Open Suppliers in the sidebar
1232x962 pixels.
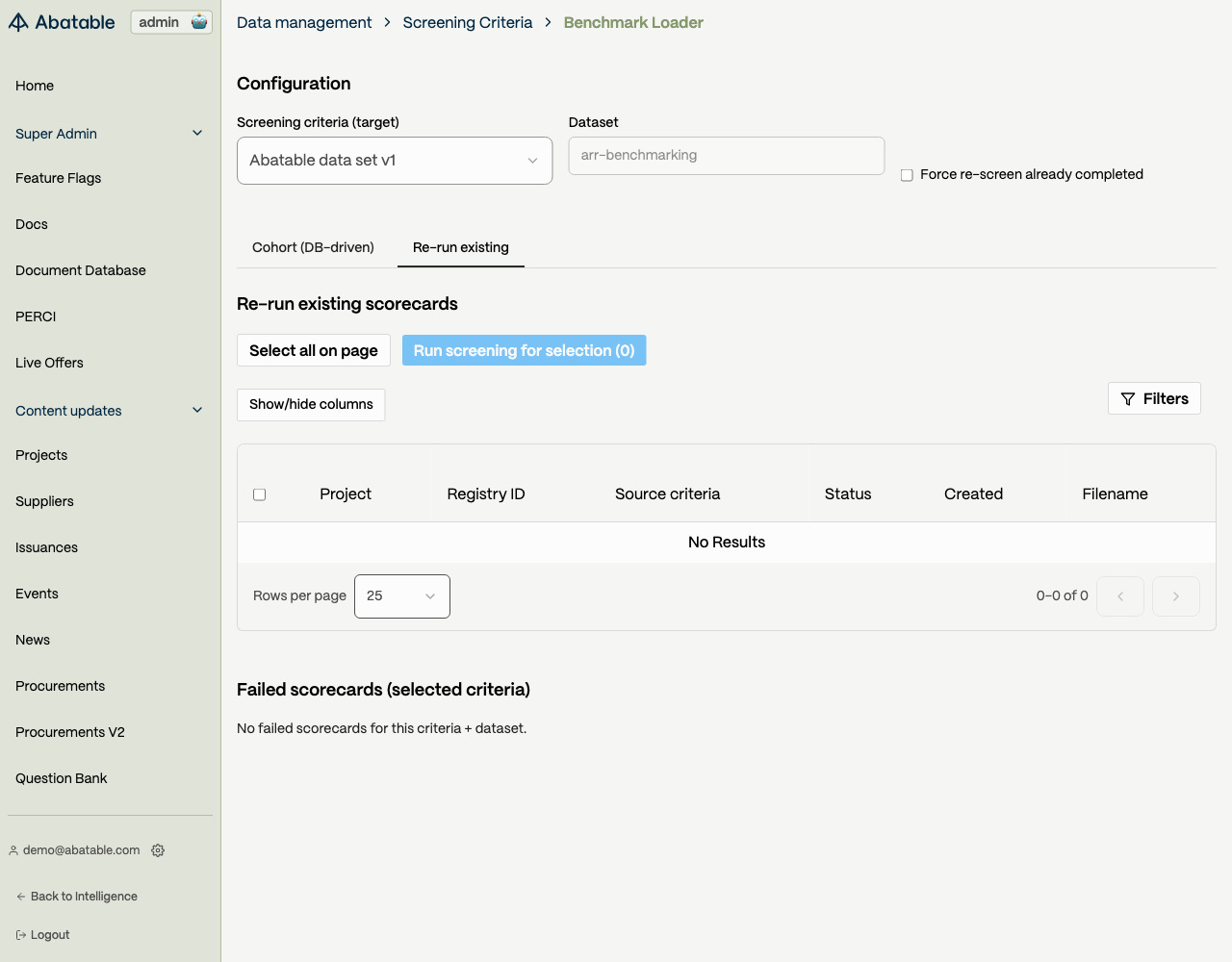click(44, 501)
